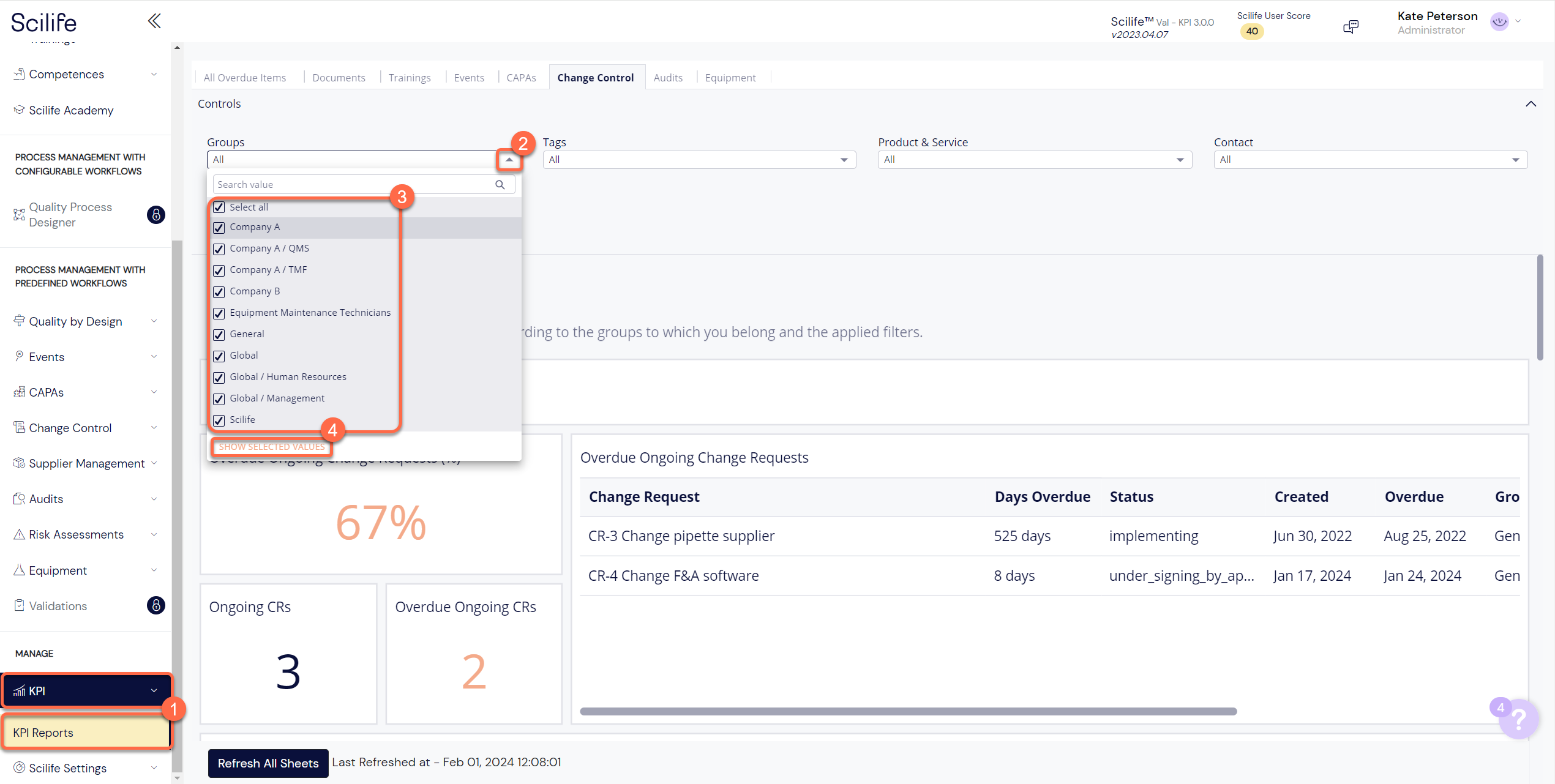Screen dimensions: 1555x784
Task: Open the Tags dropdown
Action: [x=699, y=160]
